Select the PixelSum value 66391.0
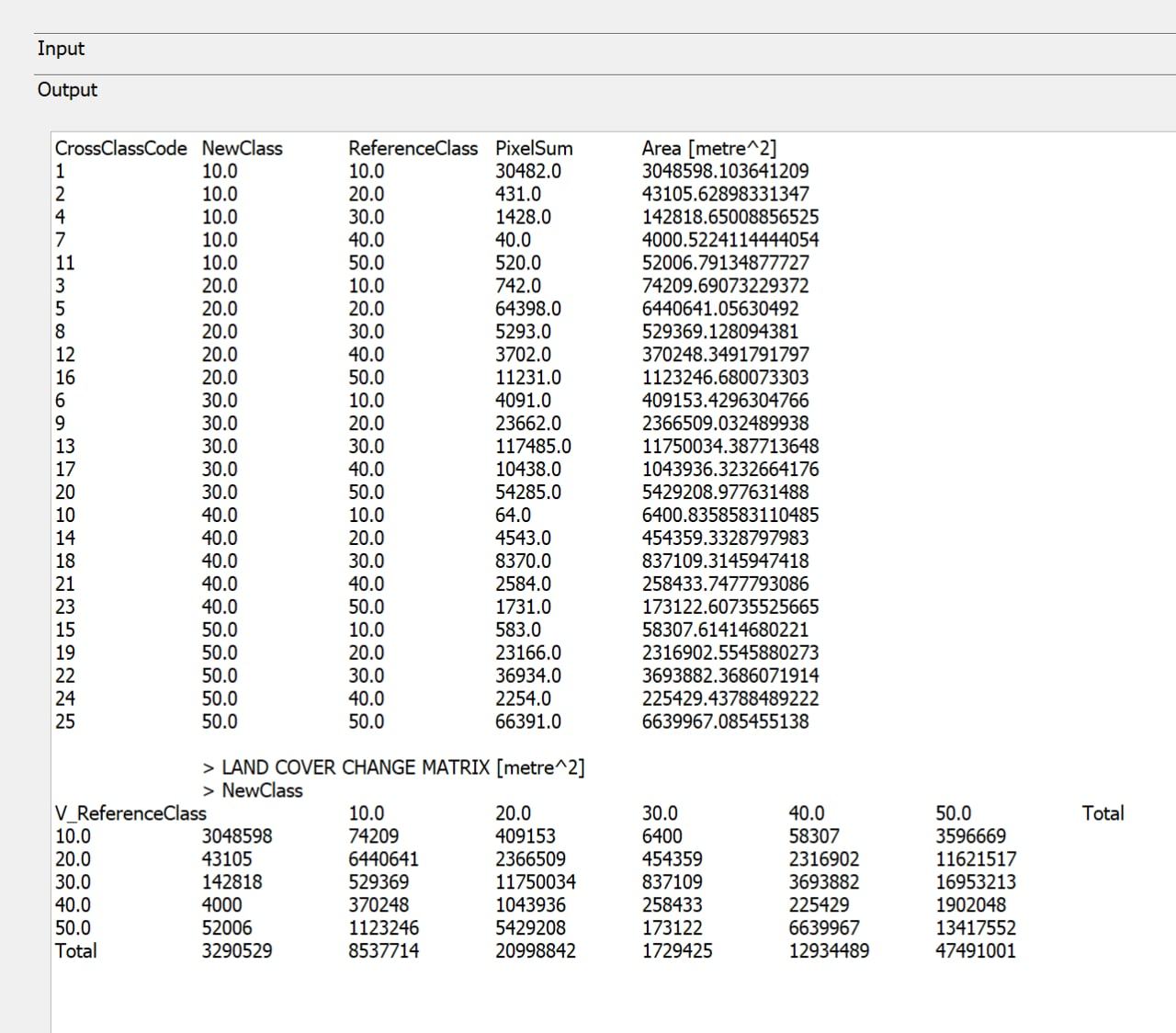 527,721
